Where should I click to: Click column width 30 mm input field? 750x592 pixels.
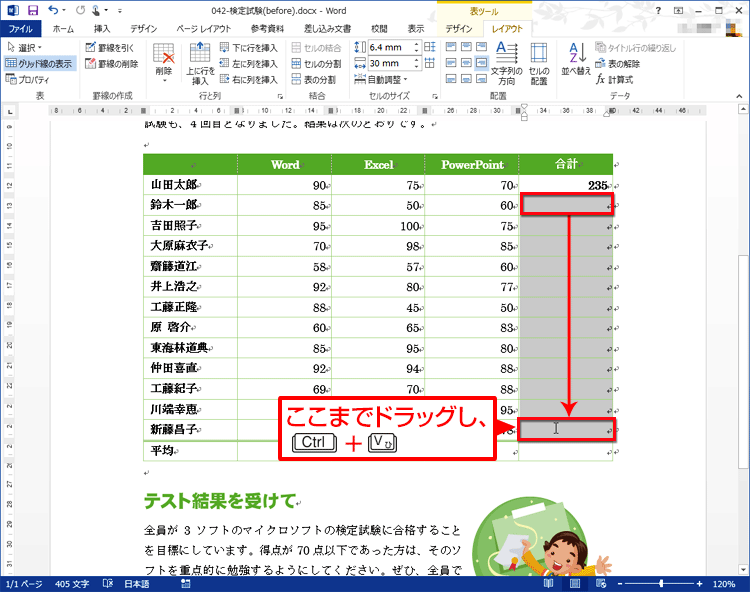tap(390, 63)
